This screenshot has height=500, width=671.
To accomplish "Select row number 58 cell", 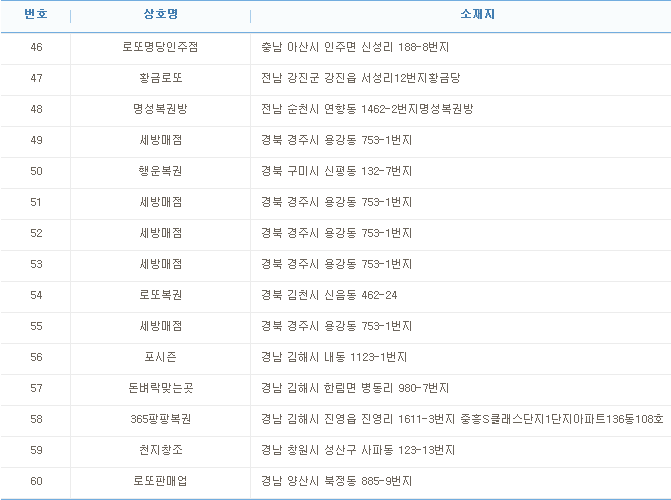I will coord(36,420).
